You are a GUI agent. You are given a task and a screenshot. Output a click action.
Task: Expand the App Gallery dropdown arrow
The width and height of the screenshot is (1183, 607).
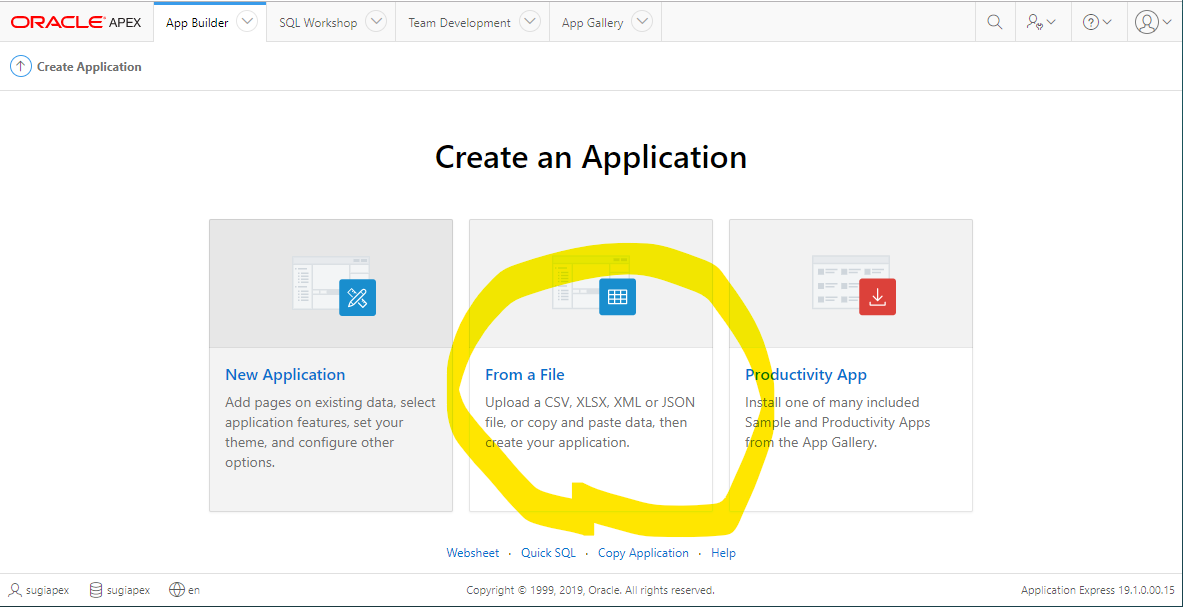click(641, 22)
